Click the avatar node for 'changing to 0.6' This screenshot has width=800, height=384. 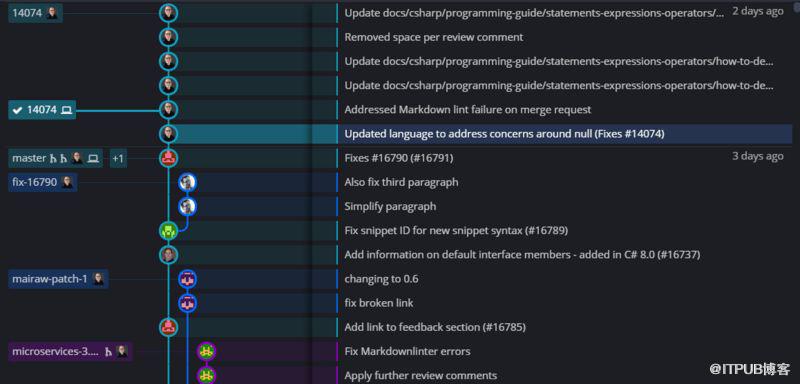click(187, 279)
